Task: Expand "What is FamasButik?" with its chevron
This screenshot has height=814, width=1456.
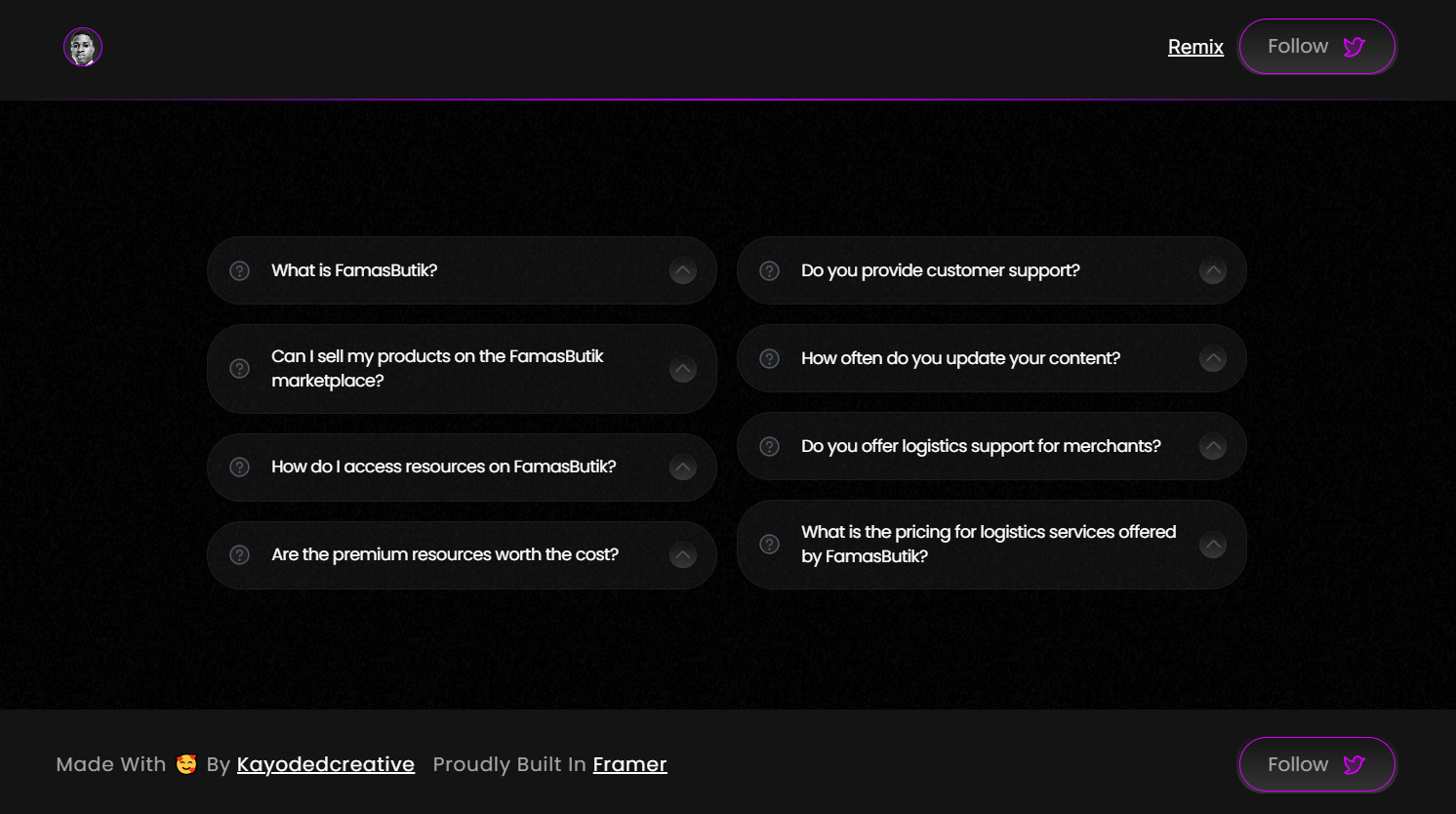Action: [683, 270]
